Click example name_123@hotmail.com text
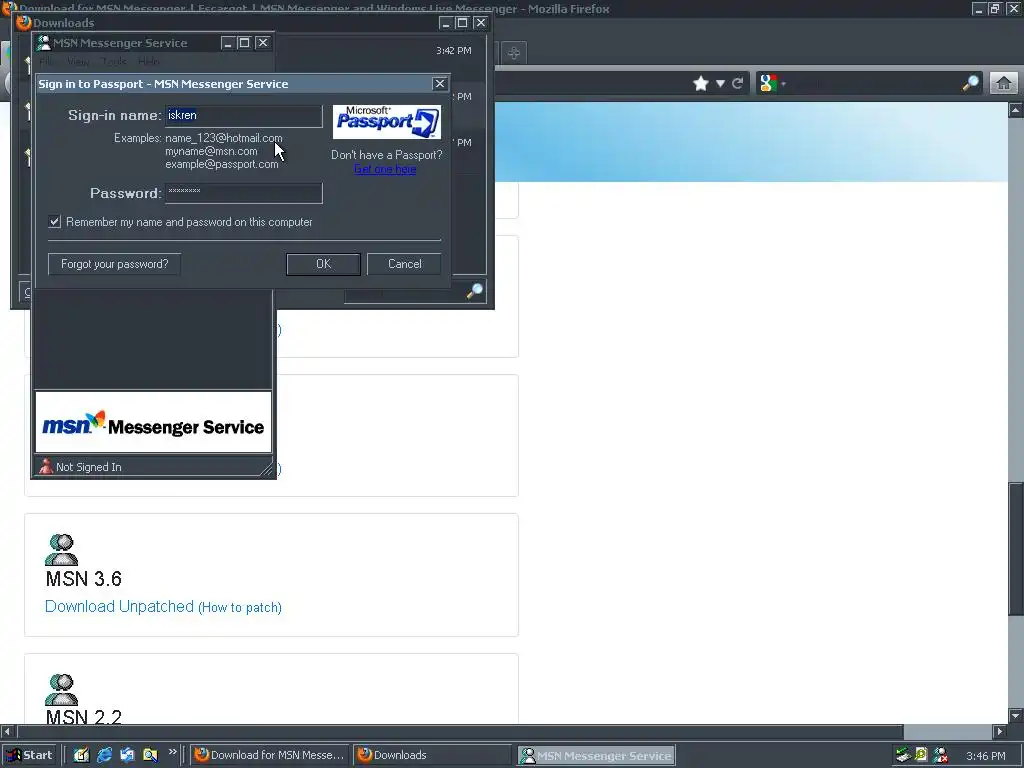Image resolution: width=1024 pixels, height=768 pixels. pyautogui.click(x=224, y=138)
